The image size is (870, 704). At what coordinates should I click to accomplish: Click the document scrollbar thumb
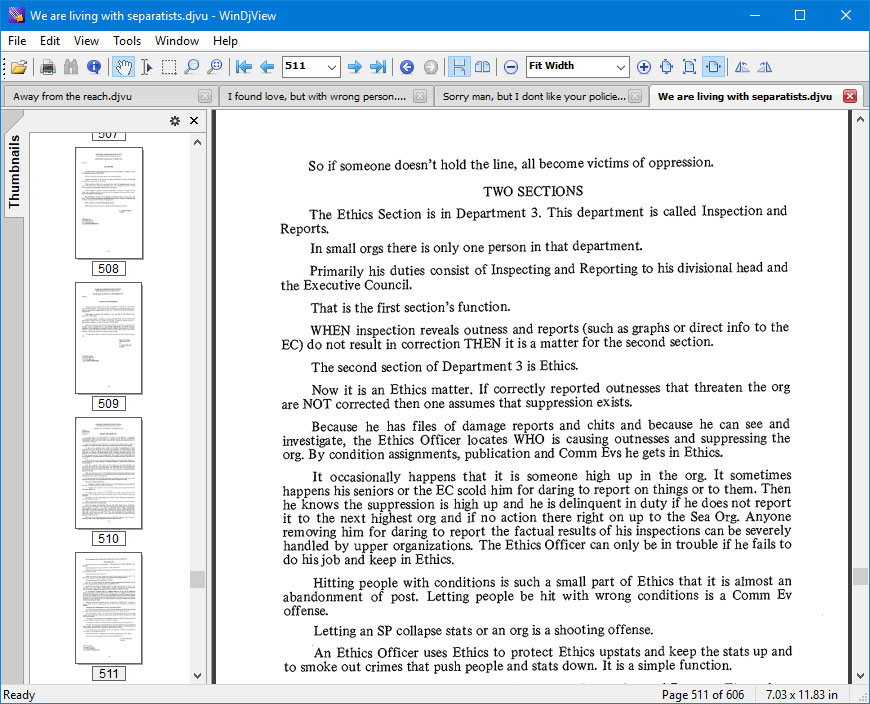[x=861, y=576]
